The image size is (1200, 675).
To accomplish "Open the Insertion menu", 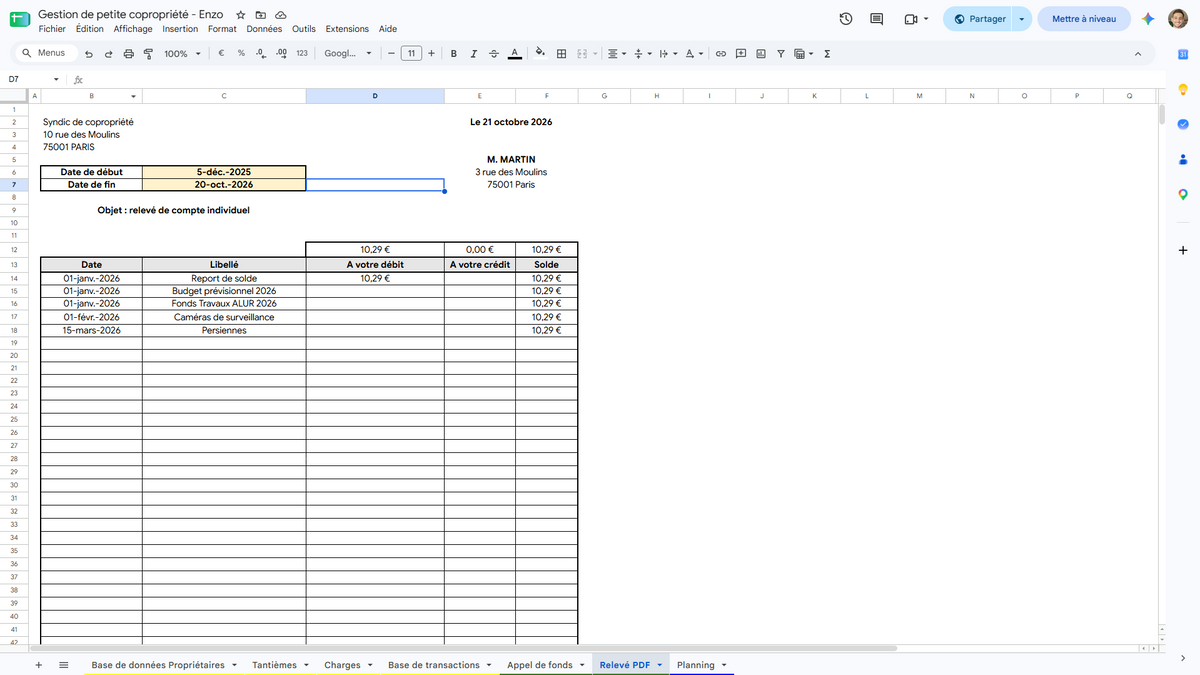I will [180, 29].
